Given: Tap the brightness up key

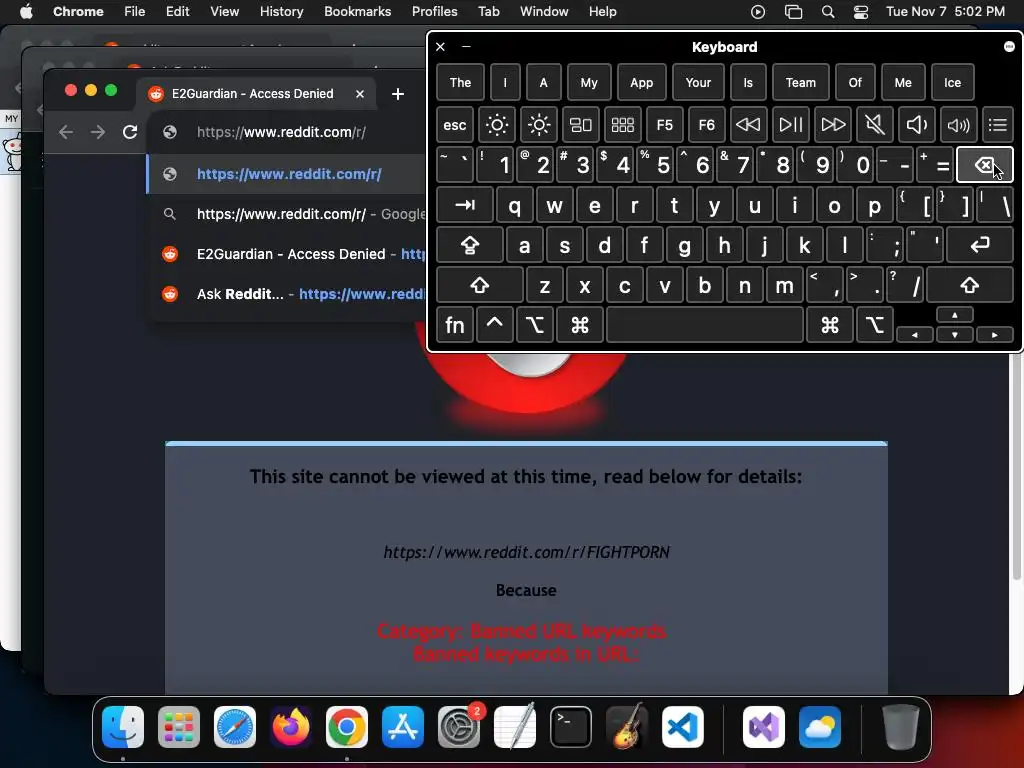Looking at the screenshot, I should pos(539,124).
